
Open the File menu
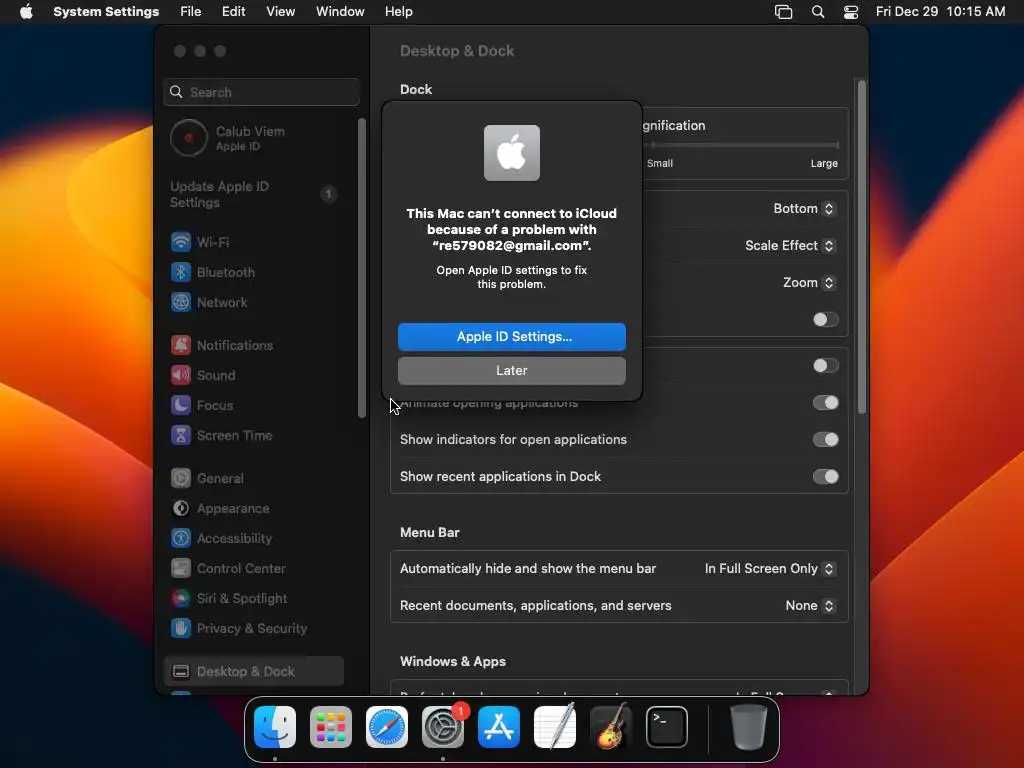[191, 12]
